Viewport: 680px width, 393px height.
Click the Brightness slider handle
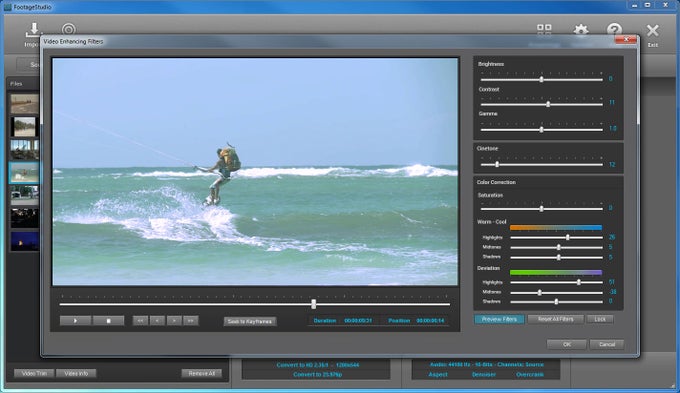(x=541, y=79)
